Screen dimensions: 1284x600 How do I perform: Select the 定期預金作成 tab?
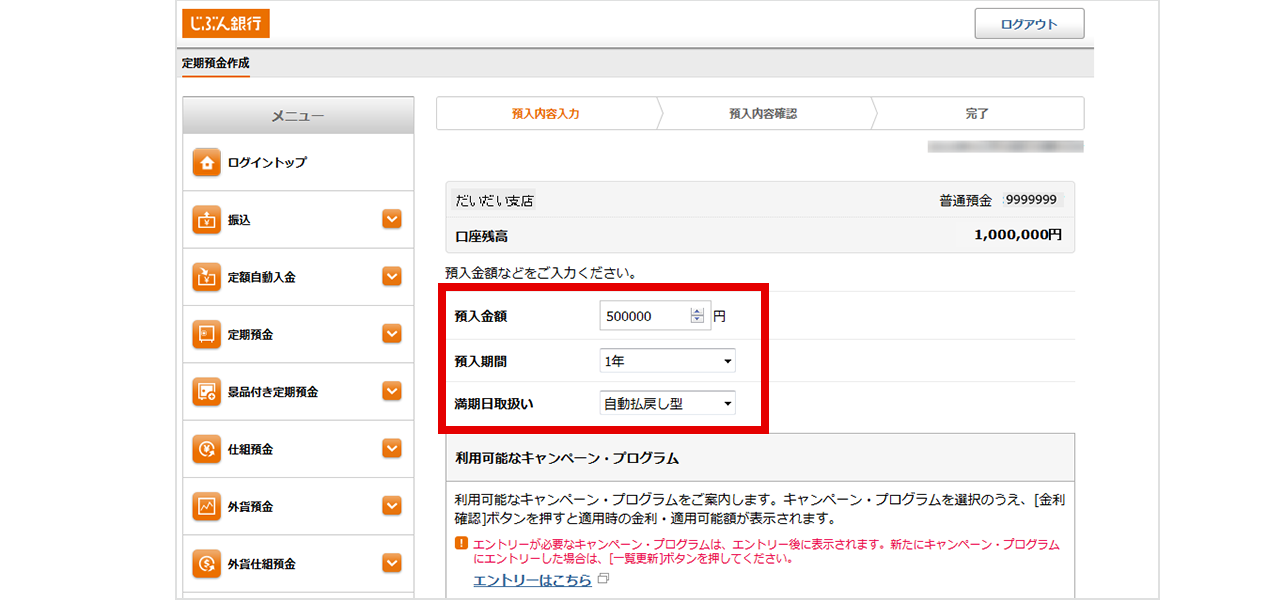tap(216, 63)
